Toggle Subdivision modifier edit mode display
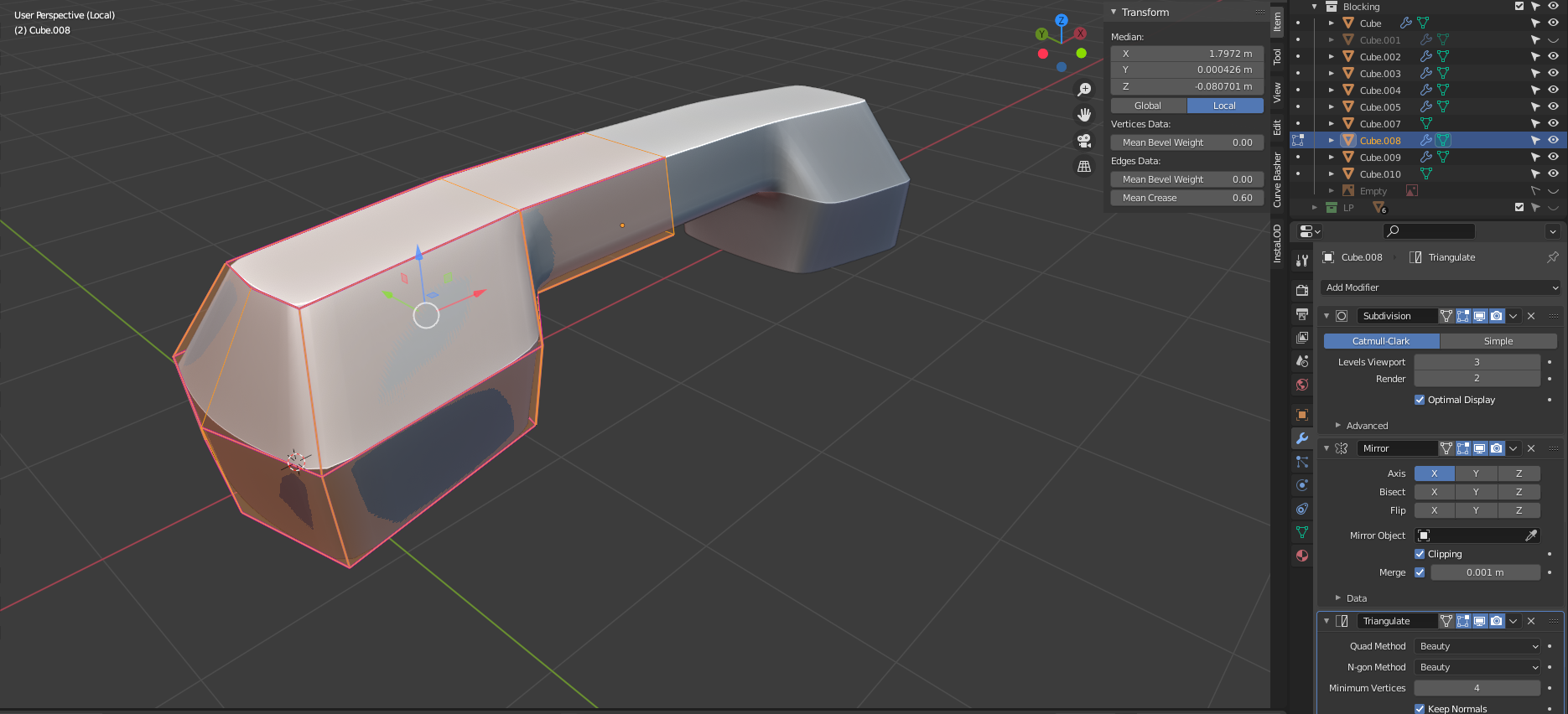The height and width of the screenshot is (714, 1568). tap(1463, 316)
